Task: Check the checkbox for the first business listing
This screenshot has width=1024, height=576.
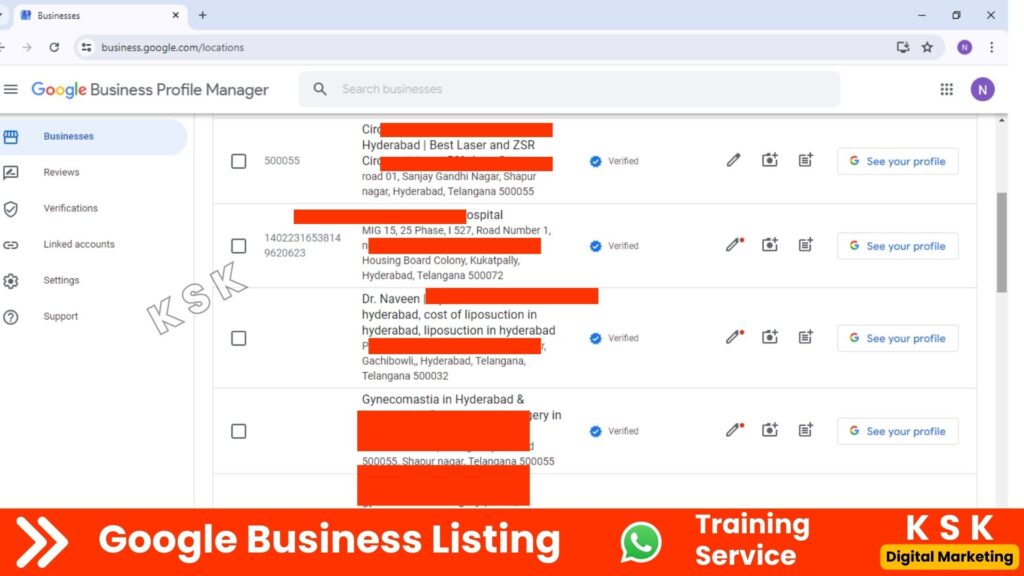Action: click(238, 161)
